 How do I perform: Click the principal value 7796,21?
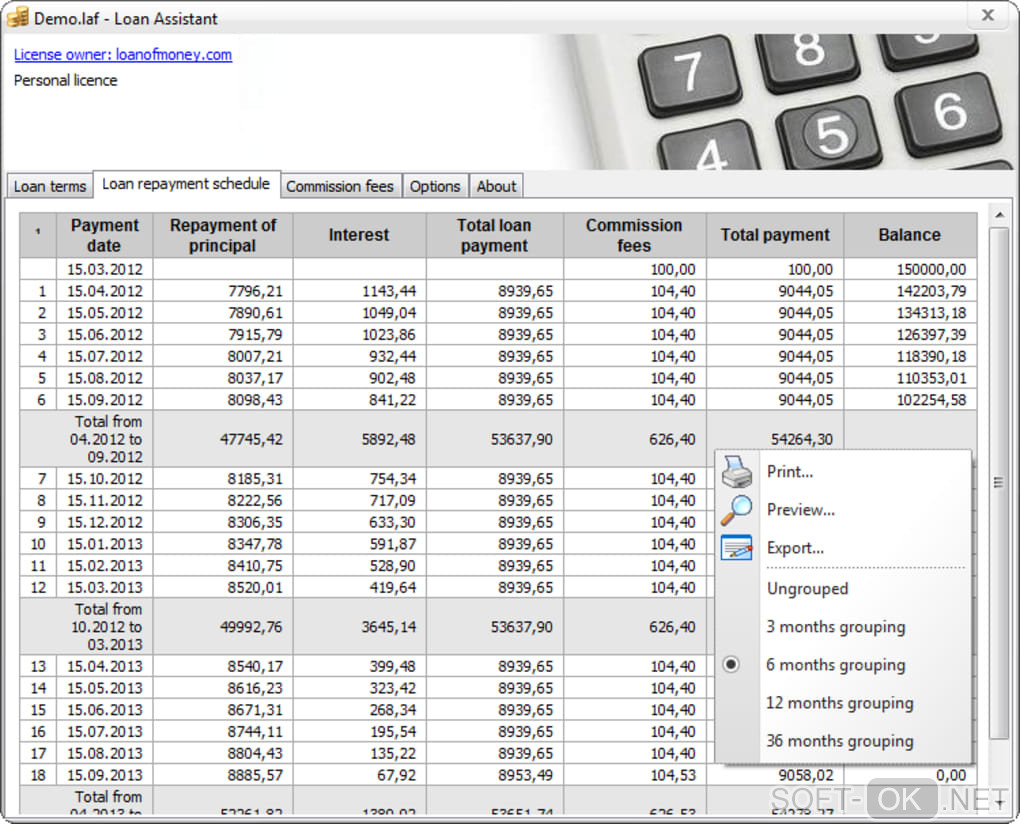tap(255, 291)
